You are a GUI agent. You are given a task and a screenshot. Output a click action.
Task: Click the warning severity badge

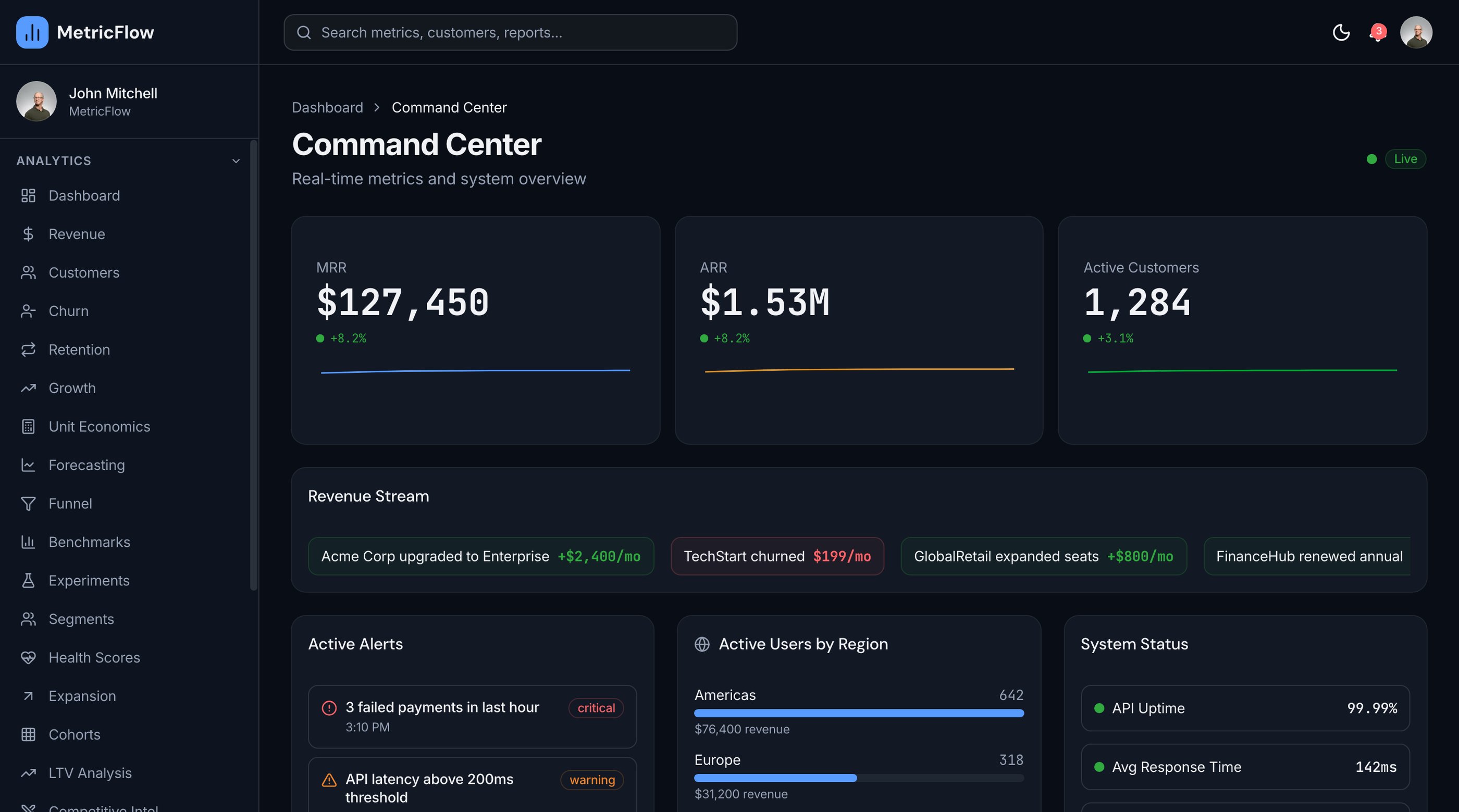tap(592, 780)
